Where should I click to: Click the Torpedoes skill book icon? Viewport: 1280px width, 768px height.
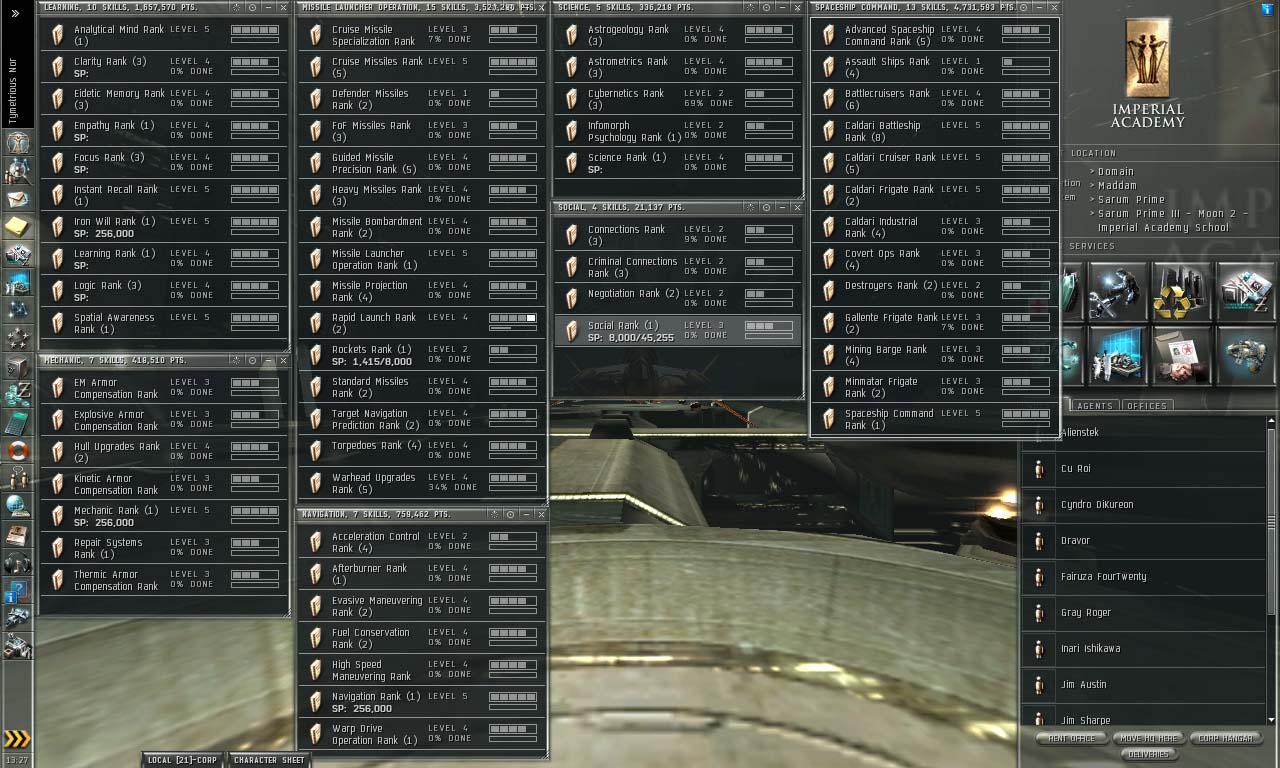316,451
